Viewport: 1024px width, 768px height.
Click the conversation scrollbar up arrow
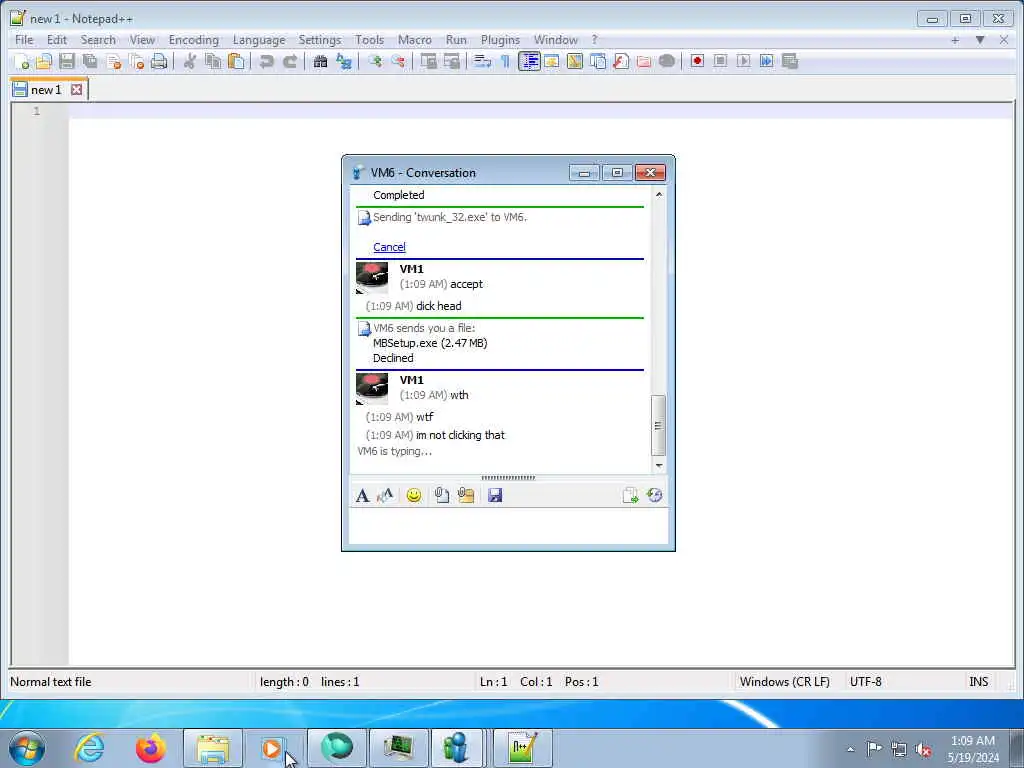click(x=659, y=195)
